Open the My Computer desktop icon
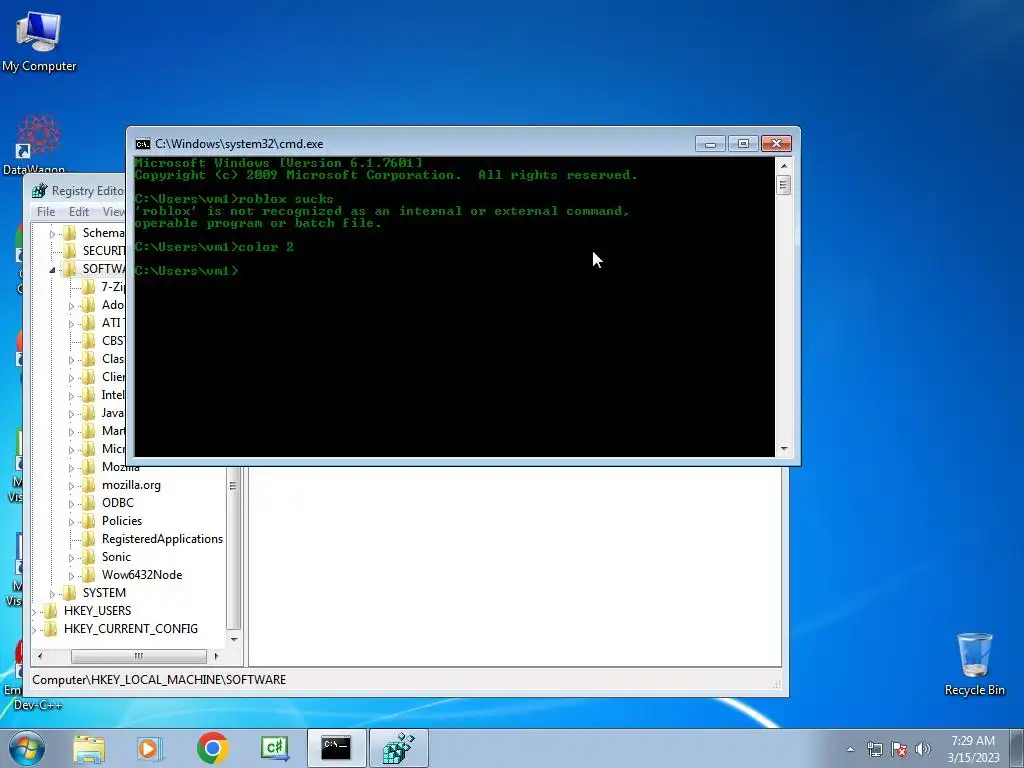This screenshot has width=1024, height=768. [x=39, y=42]
